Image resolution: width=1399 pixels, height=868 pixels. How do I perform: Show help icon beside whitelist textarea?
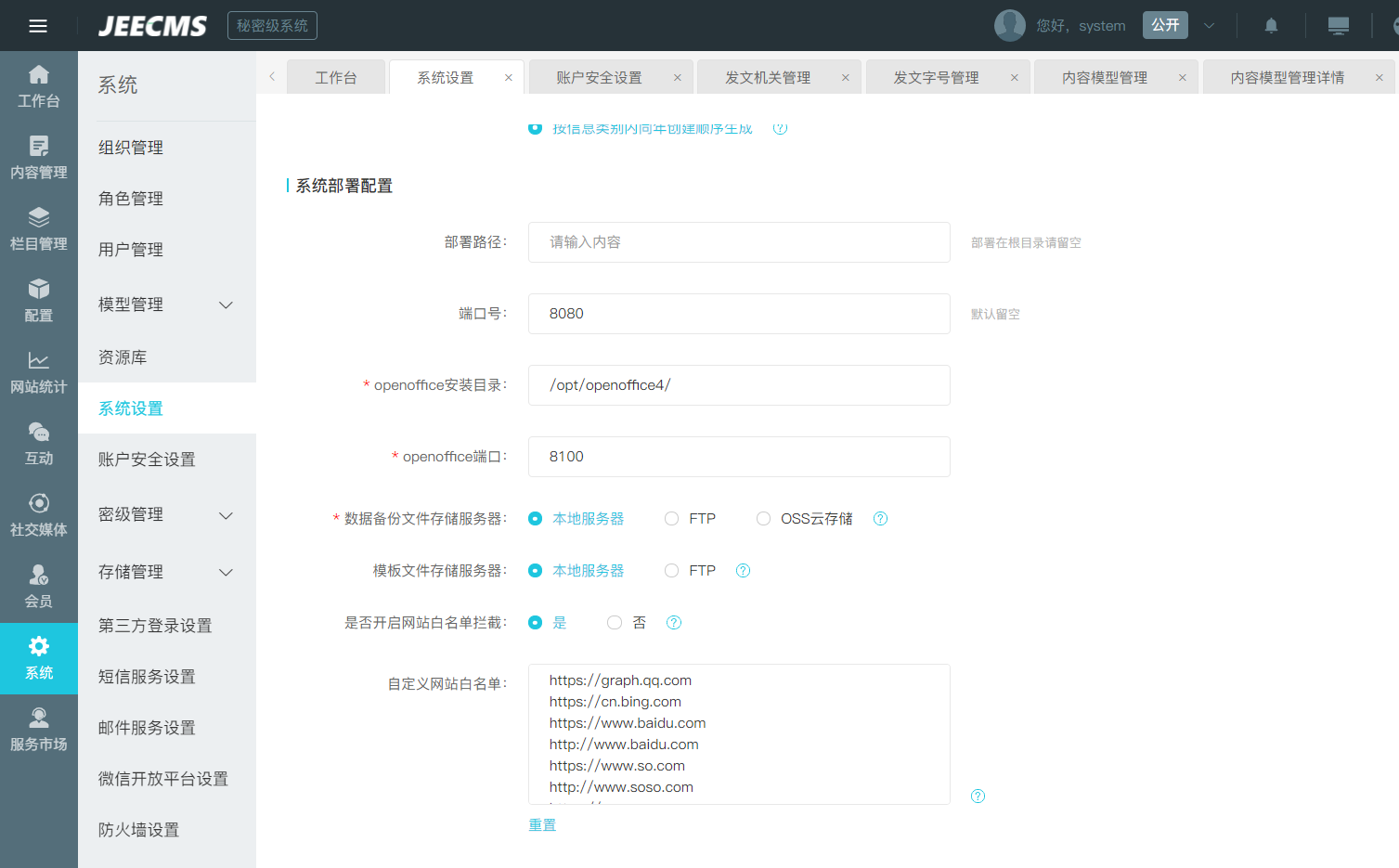pyautogui.click(x=978, y=797)
